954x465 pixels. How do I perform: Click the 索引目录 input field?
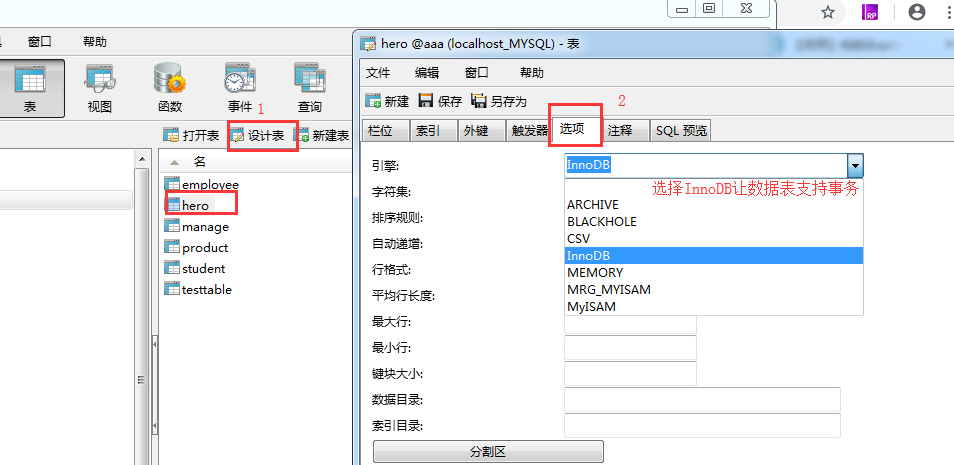pos(703,425)
